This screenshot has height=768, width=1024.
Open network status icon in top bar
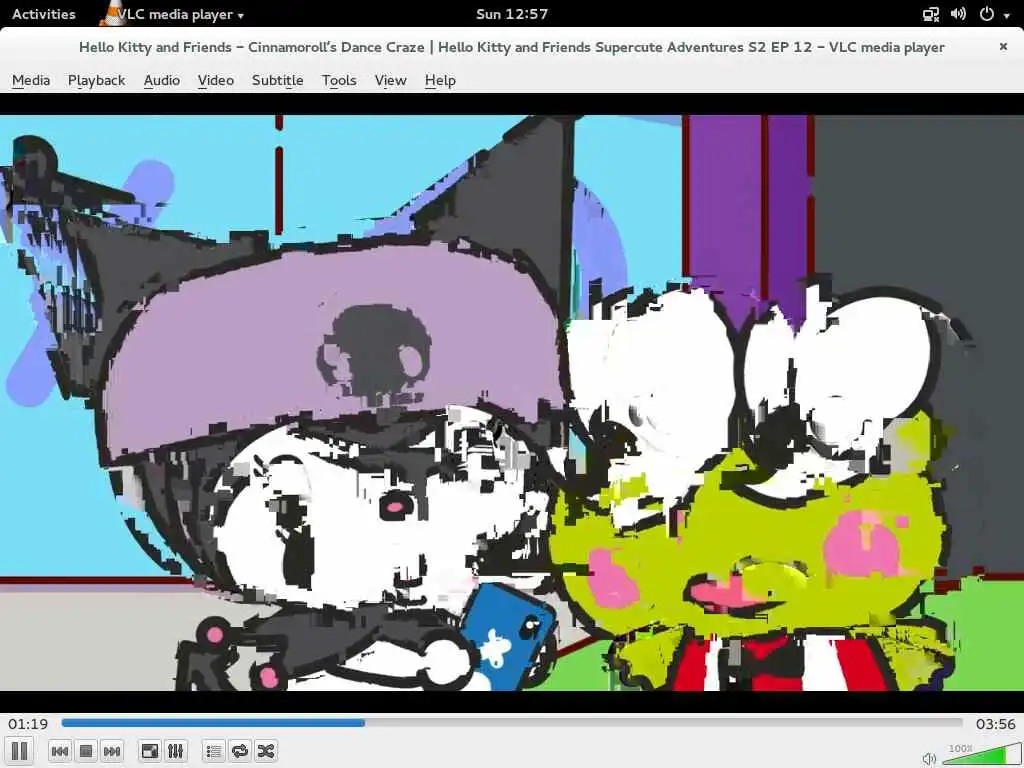[931, 14]
